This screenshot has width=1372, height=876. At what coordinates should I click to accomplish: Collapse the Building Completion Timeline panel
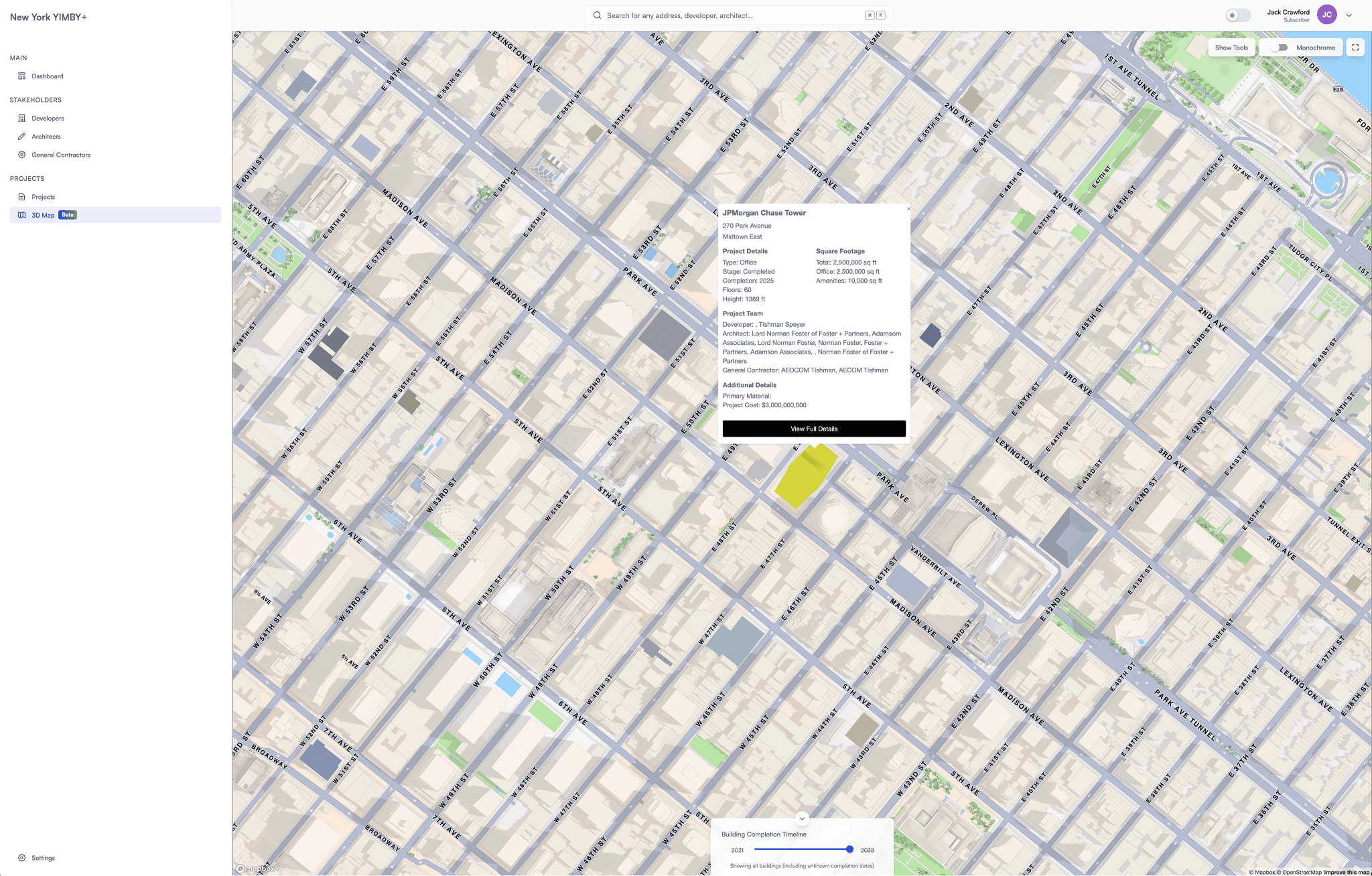802,818
